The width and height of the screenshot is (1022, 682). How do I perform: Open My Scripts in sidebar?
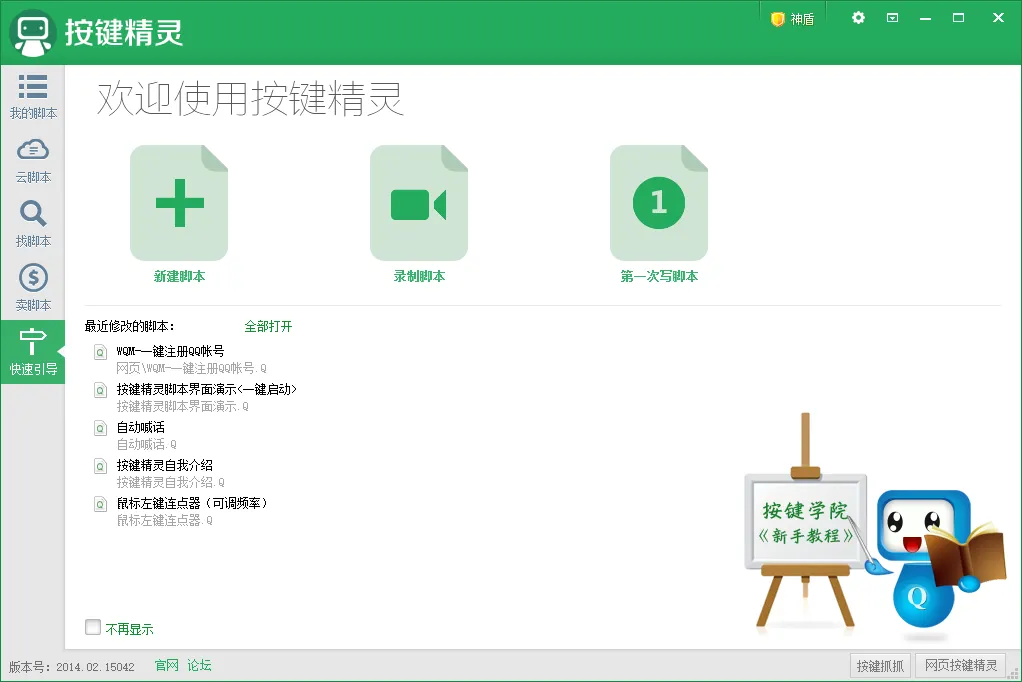(33, 96)
